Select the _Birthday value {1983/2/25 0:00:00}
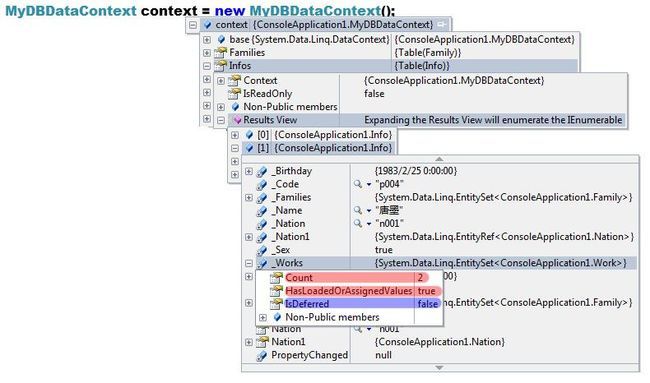650x383 pixels. pyautogui.click(x=416, y=171)
